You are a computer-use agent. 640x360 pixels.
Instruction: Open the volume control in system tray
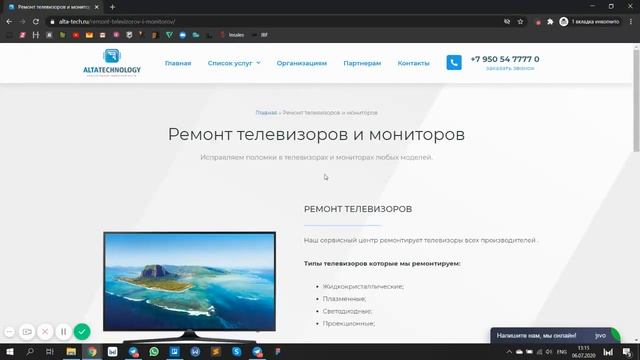pyautogui.click(x=549, y=352)
